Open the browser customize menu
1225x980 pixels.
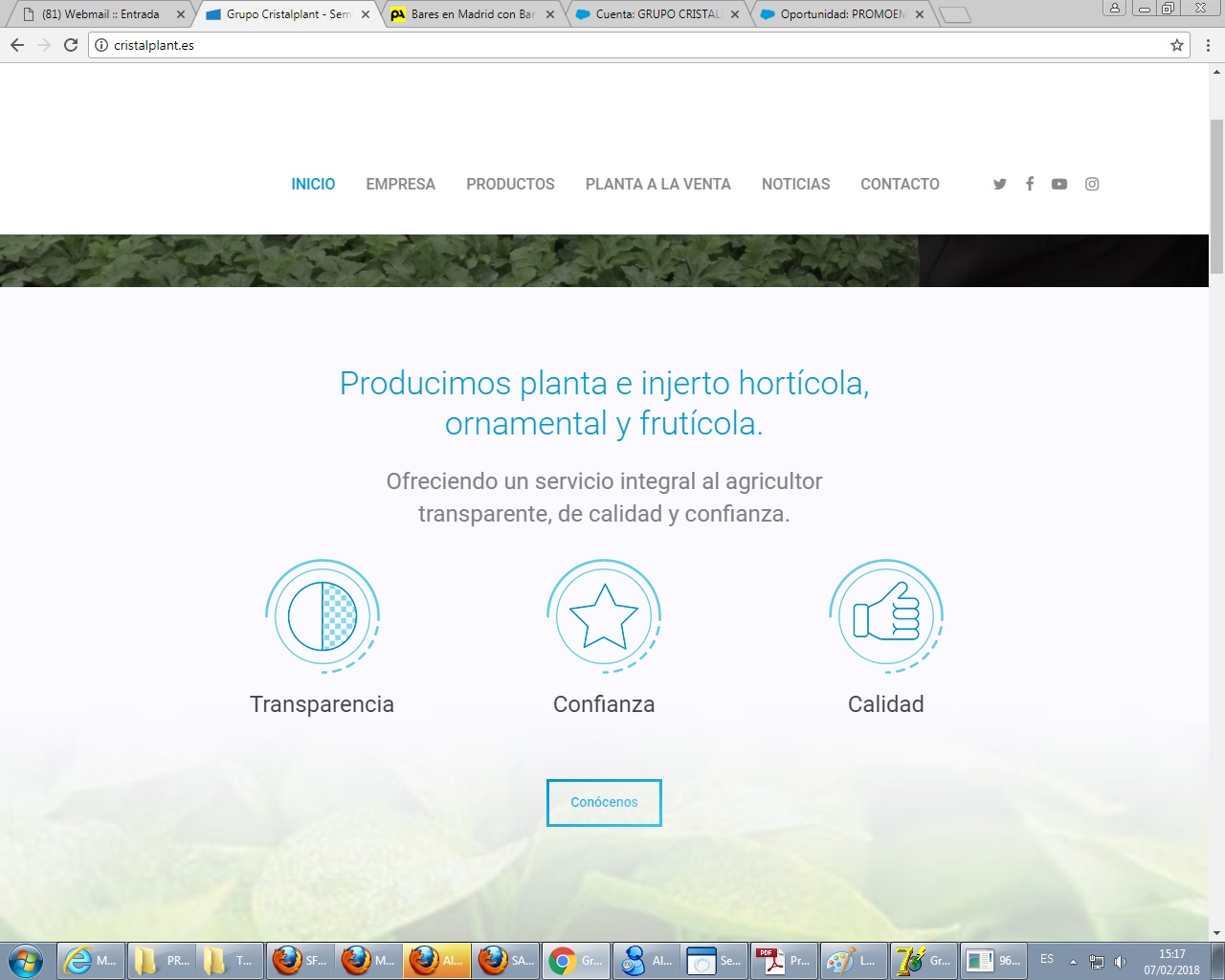1208,44
